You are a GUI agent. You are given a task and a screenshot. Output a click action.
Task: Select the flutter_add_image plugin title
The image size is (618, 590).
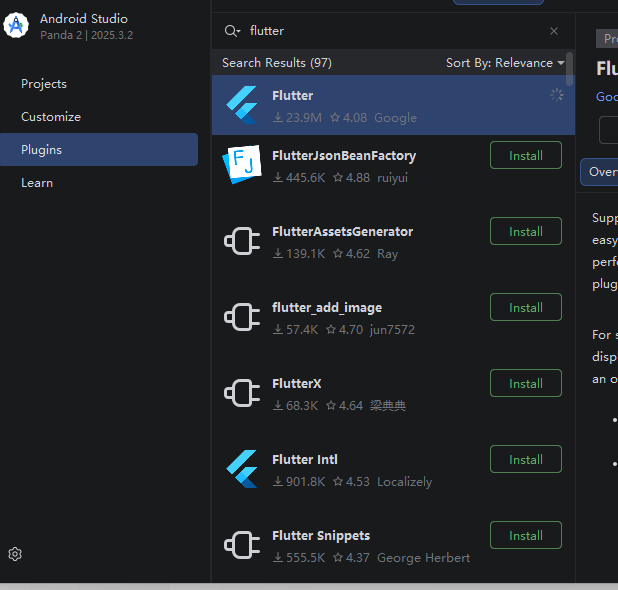tap(327, 308)
